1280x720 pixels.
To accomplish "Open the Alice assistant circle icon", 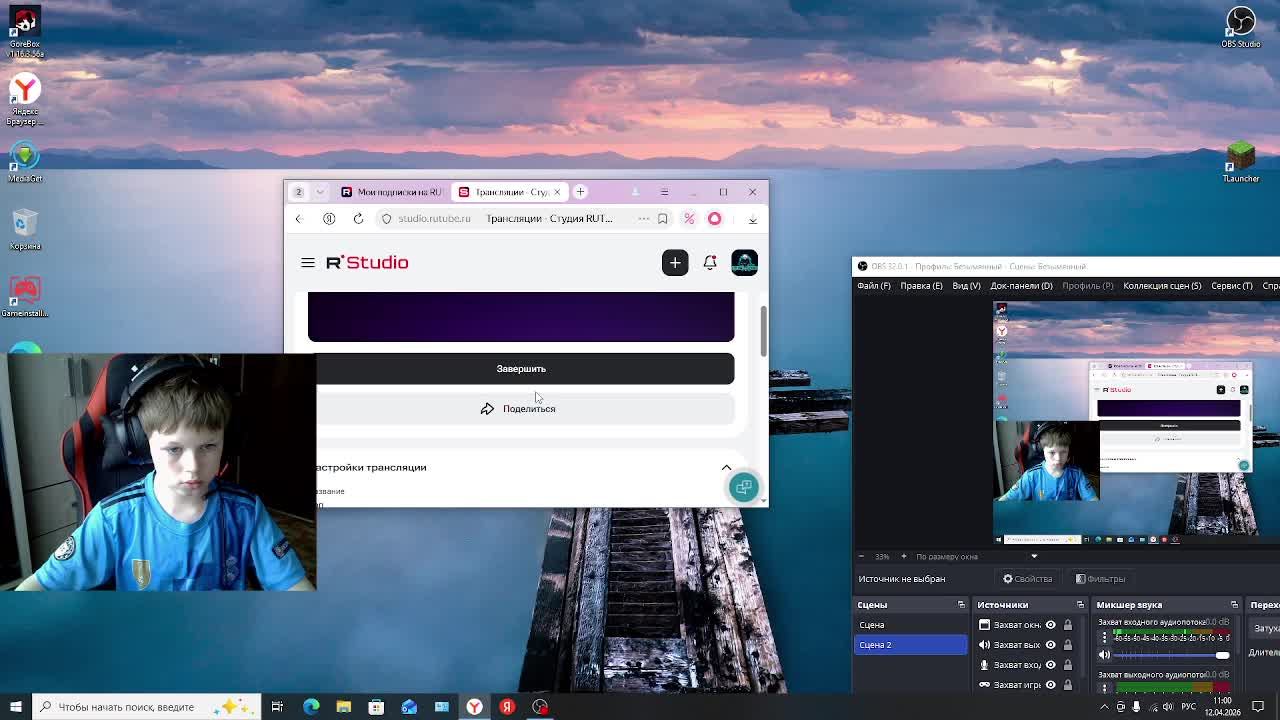I will pos(715,218).
